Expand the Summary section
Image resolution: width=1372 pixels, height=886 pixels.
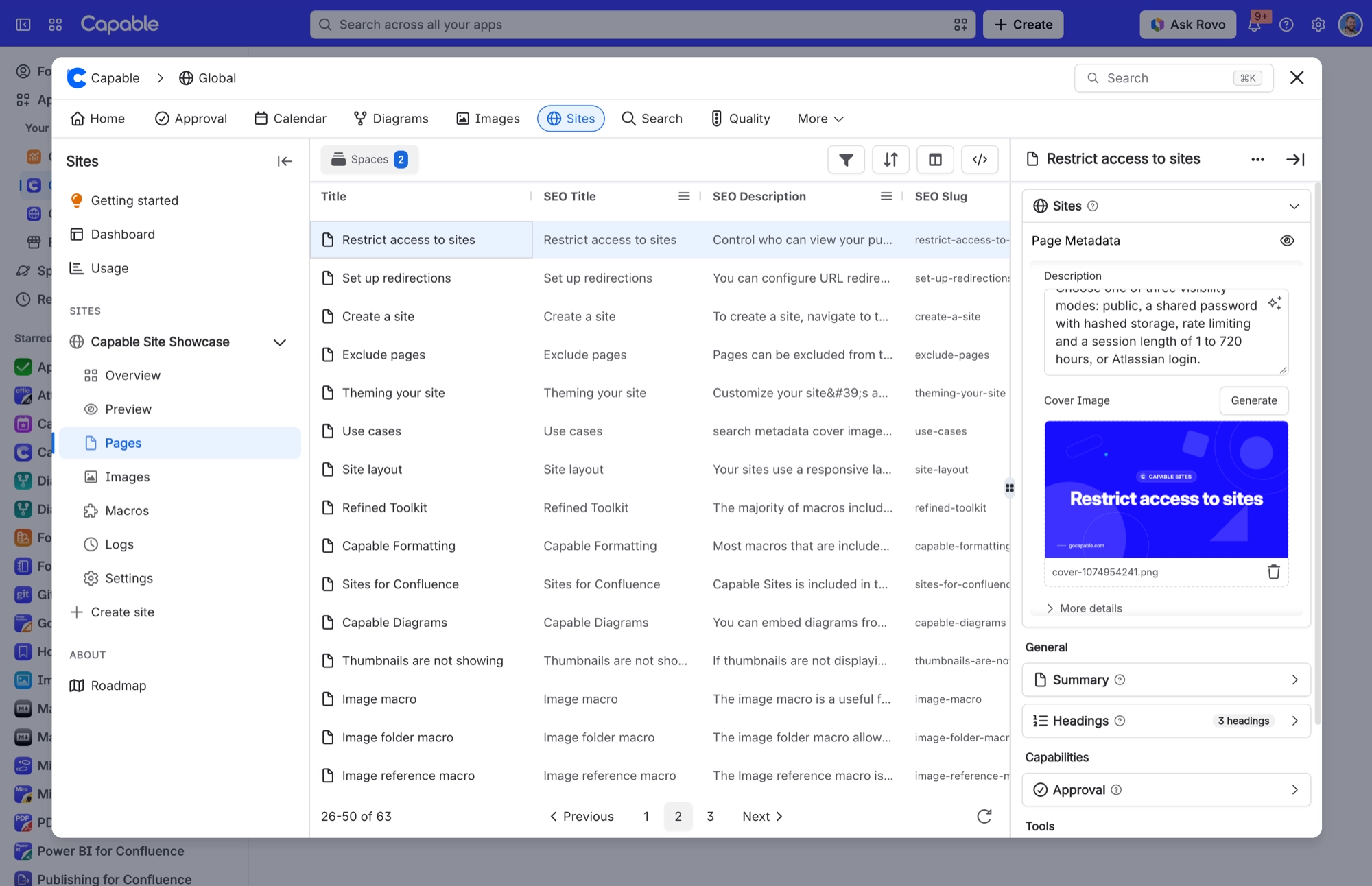[1166, 680]
